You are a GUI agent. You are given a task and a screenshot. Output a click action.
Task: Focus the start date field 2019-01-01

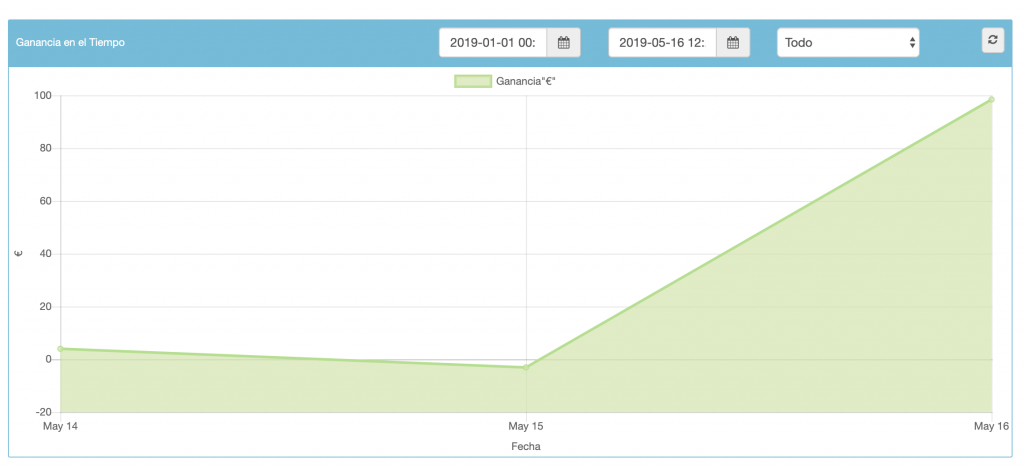coord(493,42)
